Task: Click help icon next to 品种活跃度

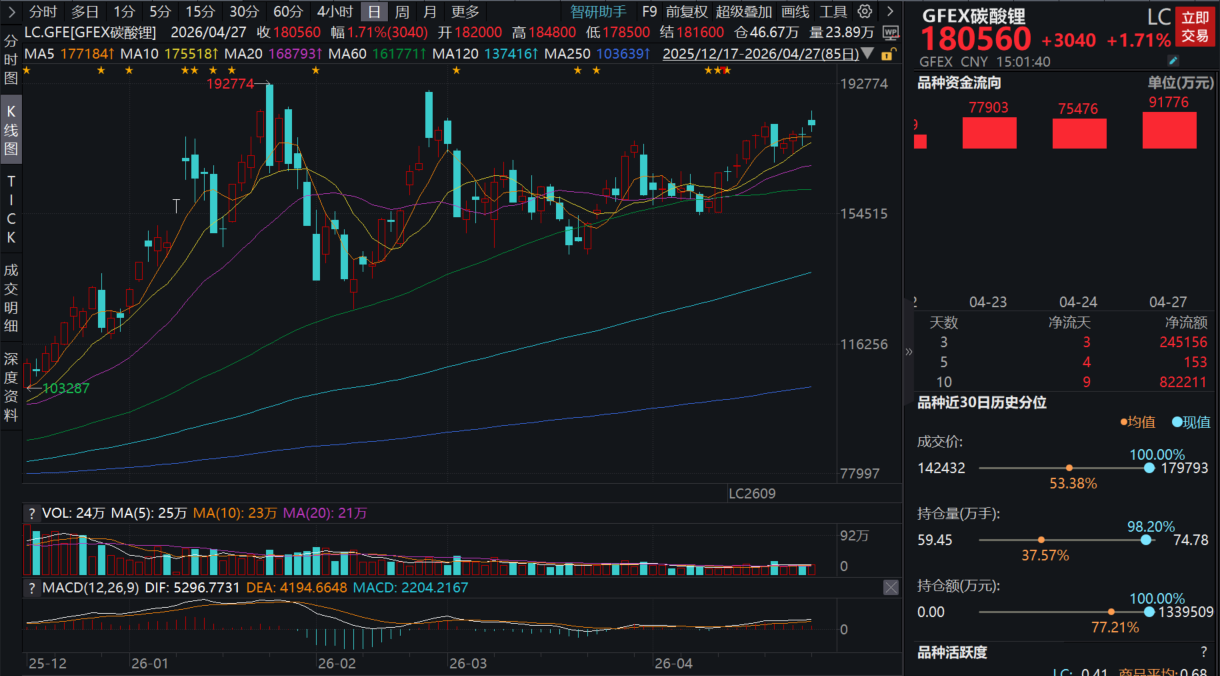Action: 1202,652
